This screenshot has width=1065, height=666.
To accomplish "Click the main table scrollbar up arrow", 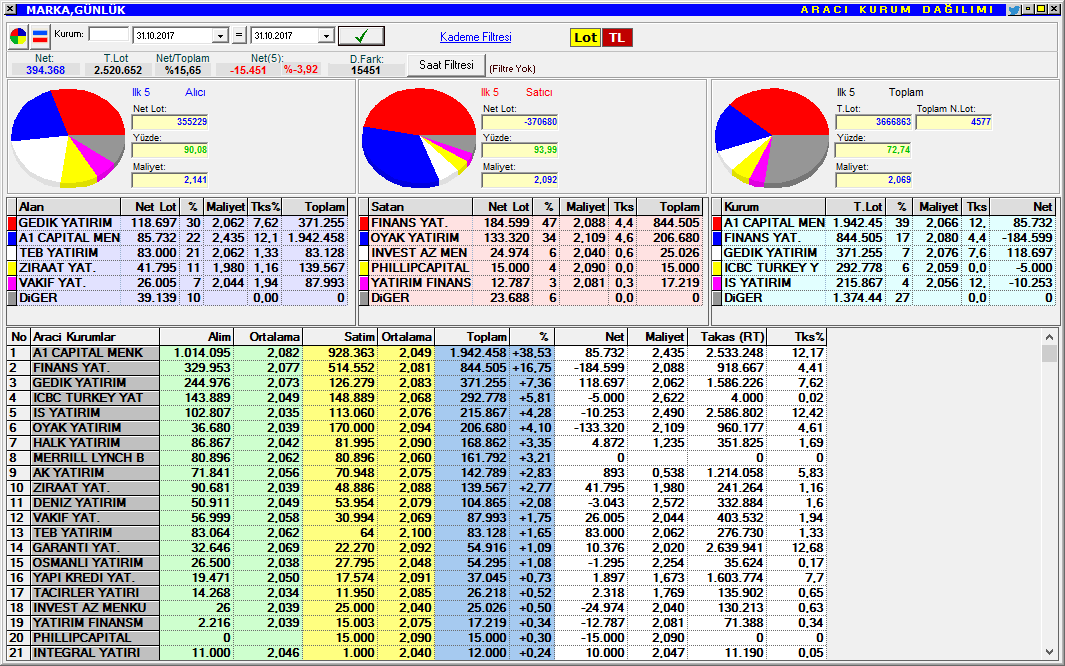I will (1049, 337).
